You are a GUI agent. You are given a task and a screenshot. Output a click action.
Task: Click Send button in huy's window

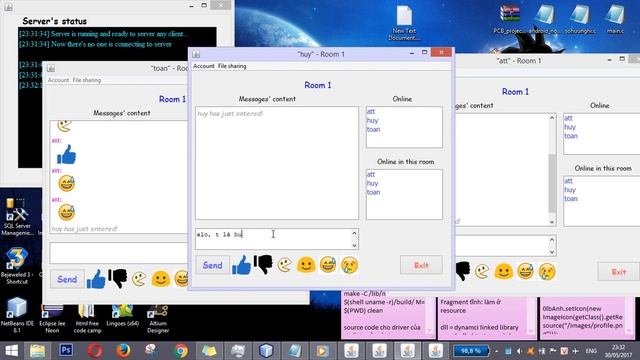(x=213, y=265)
